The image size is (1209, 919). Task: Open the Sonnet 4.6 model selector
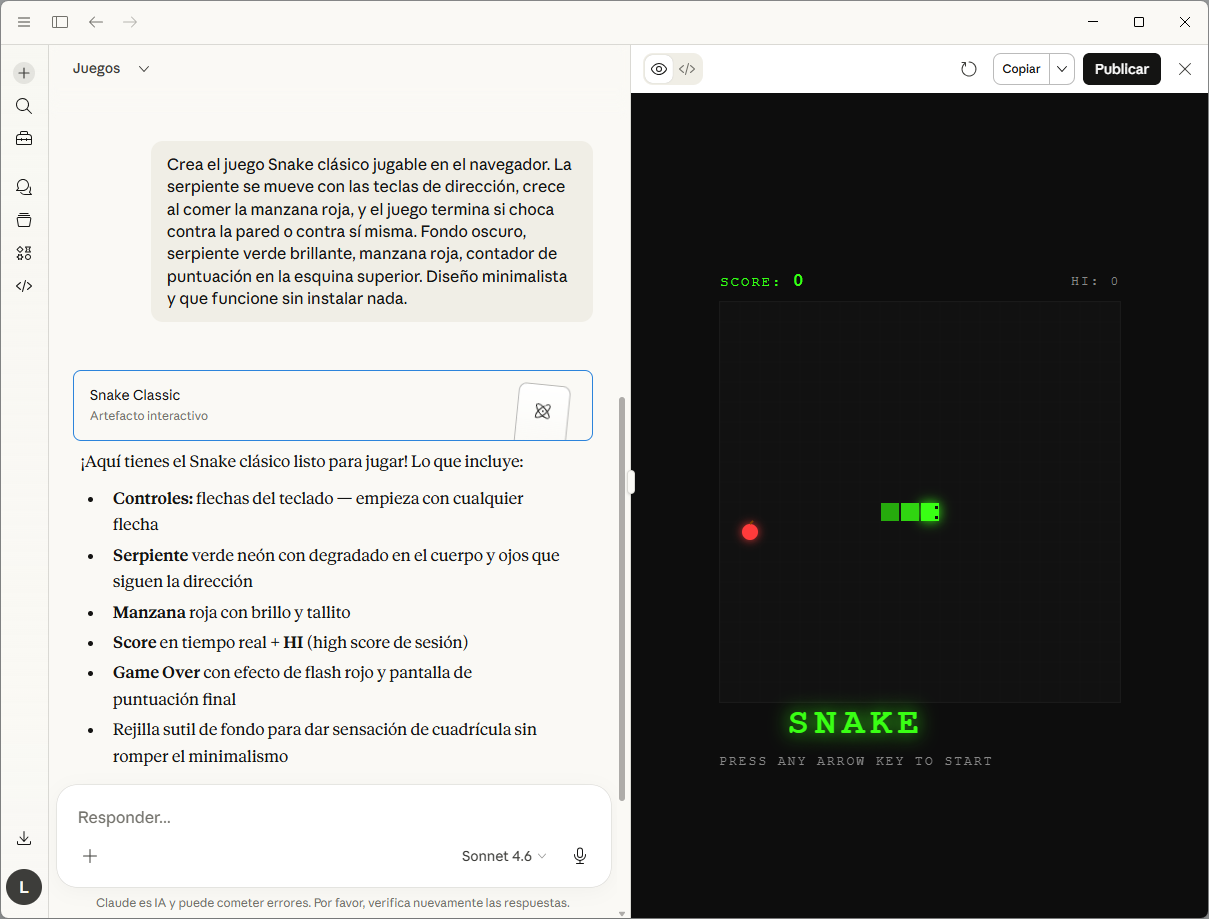(504, 856)
